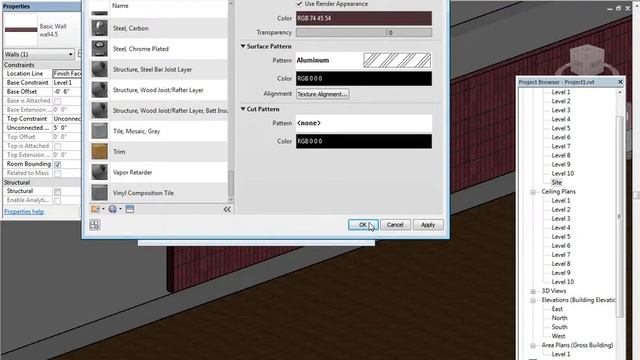Open the East elevation view
The image size is (640, 360).
tap(557, 309)
